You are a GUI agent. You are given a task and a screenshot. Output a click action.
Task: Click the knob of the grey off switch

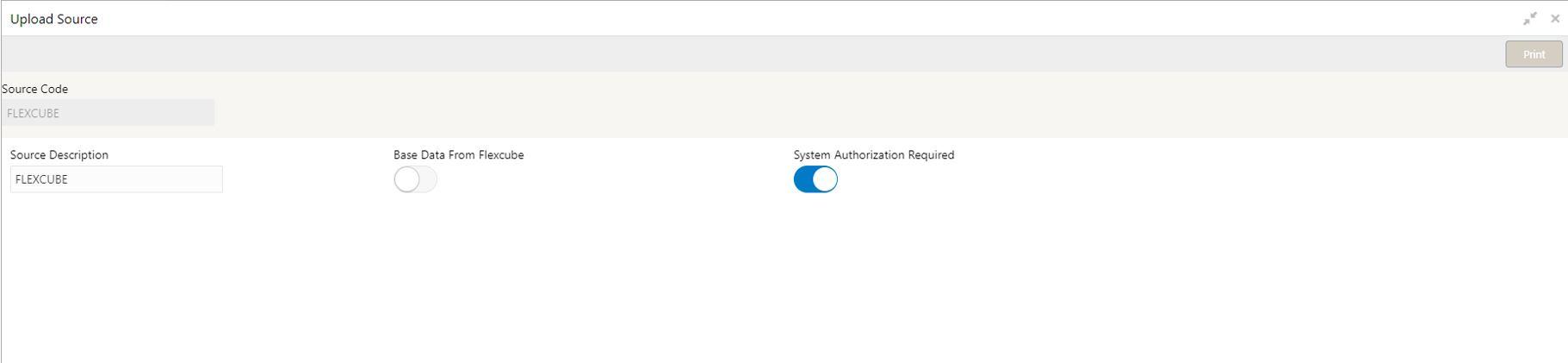point(406,179)
